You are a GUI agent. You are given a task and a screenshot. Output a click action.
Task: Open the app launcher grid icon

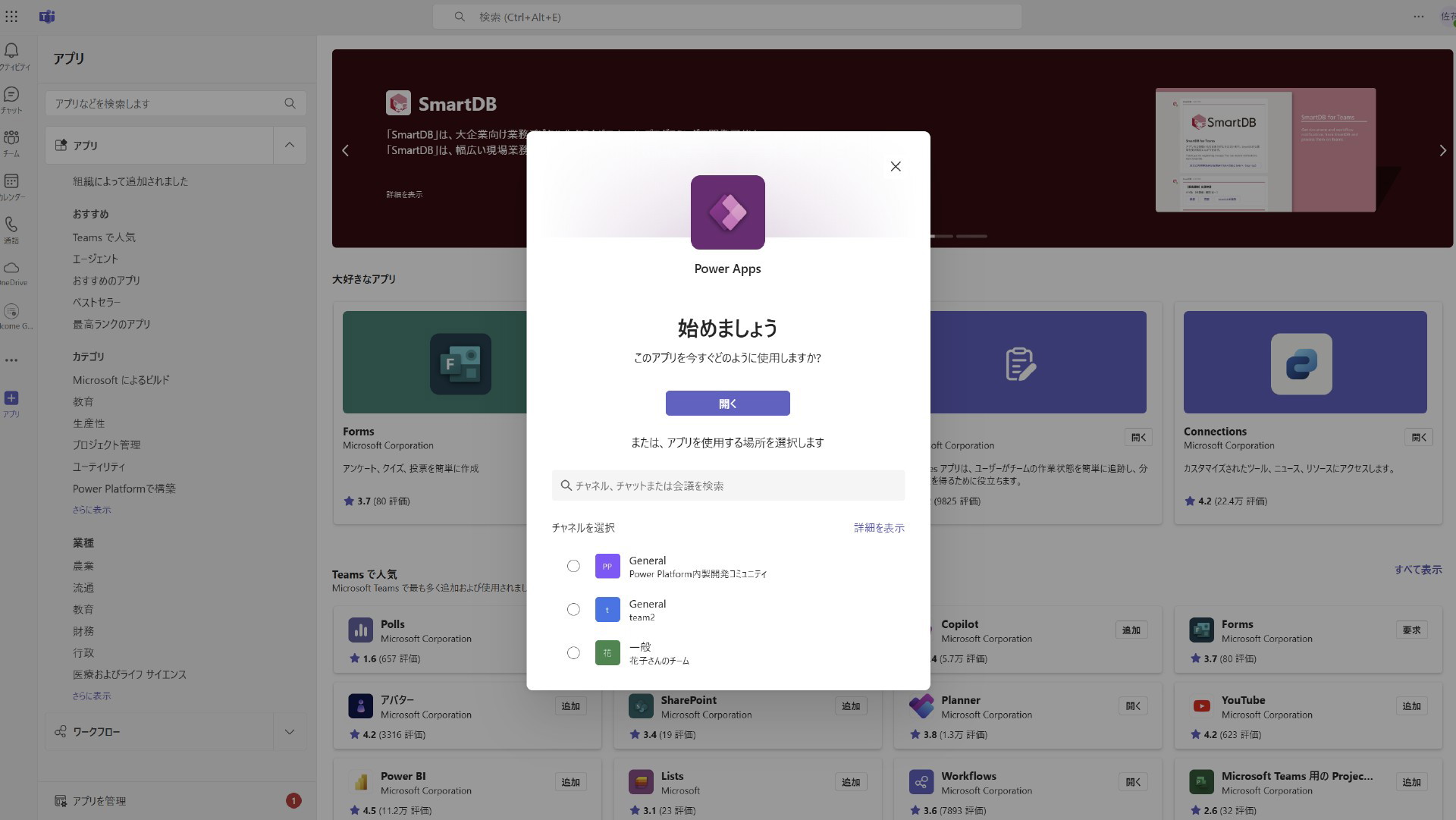(x=11, y=17)
